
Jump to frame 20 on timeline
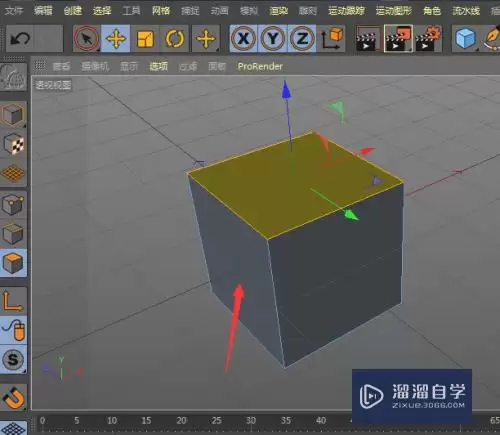pos(181,420)
